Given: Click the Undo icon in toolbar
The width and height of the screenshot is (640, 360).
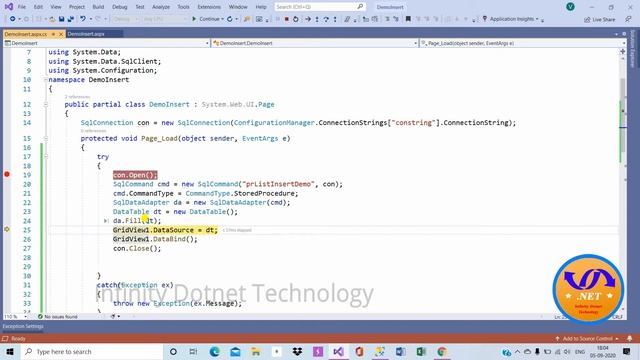Looking at the screenshot, I should [x=83, y=19].
